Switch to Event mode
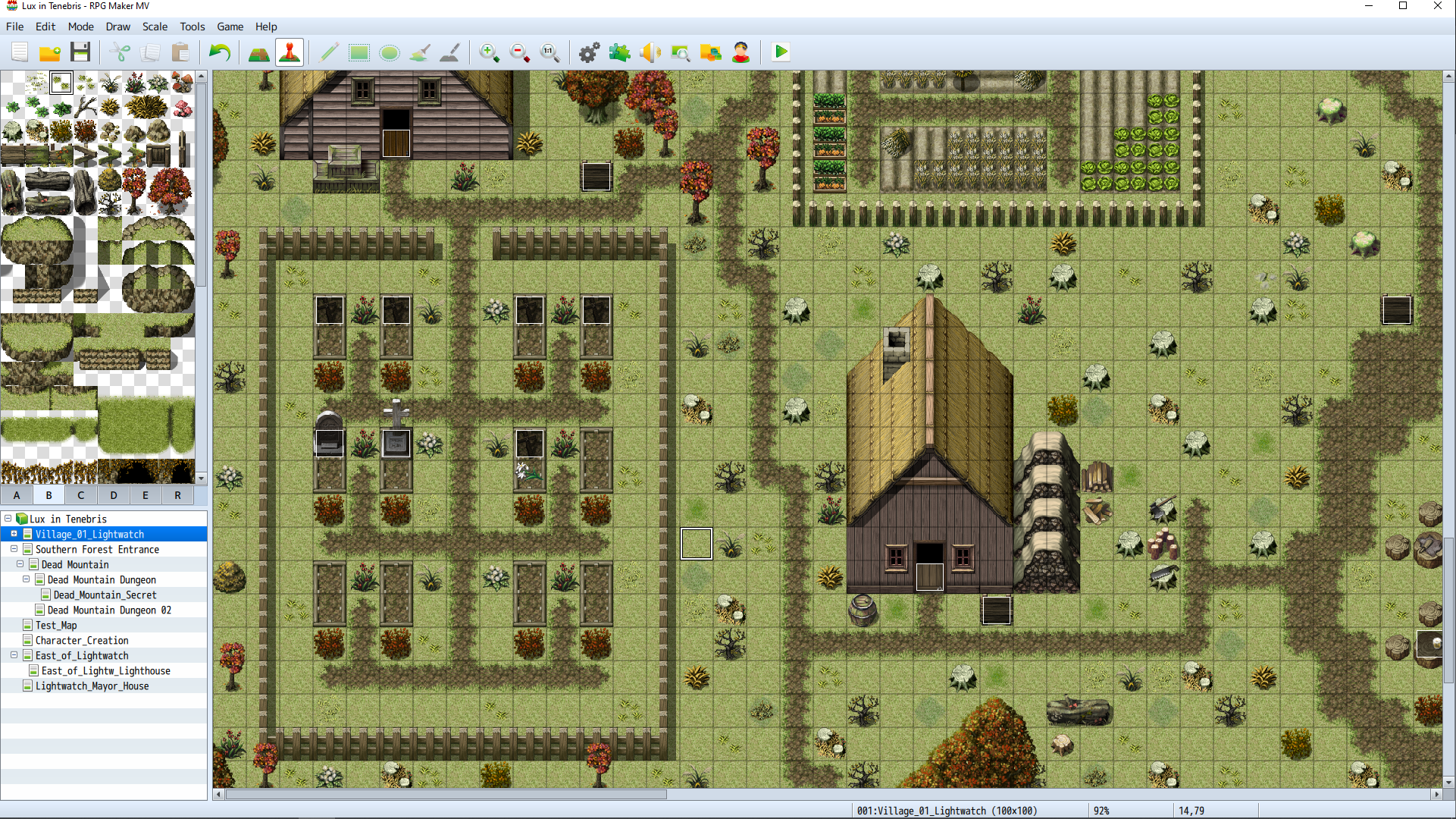1456x819 pixels. point(290,52)
